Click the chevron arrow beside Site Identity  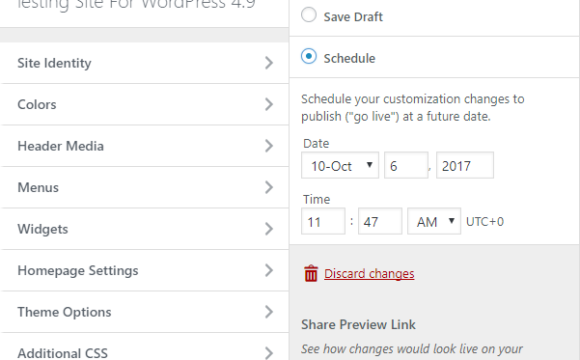tap(269, 63)
